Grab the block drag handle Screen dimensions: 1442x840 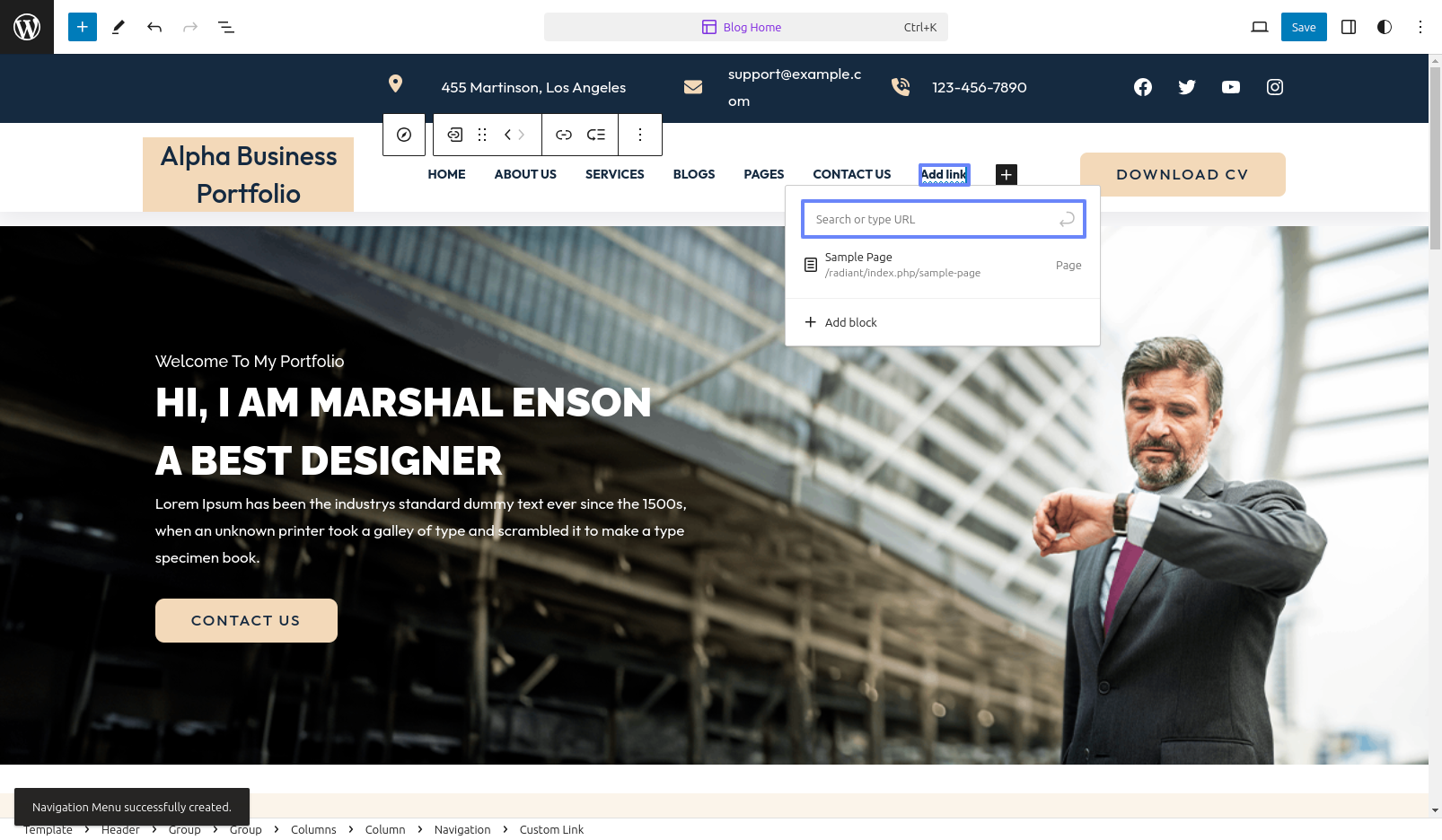[482, 135]
